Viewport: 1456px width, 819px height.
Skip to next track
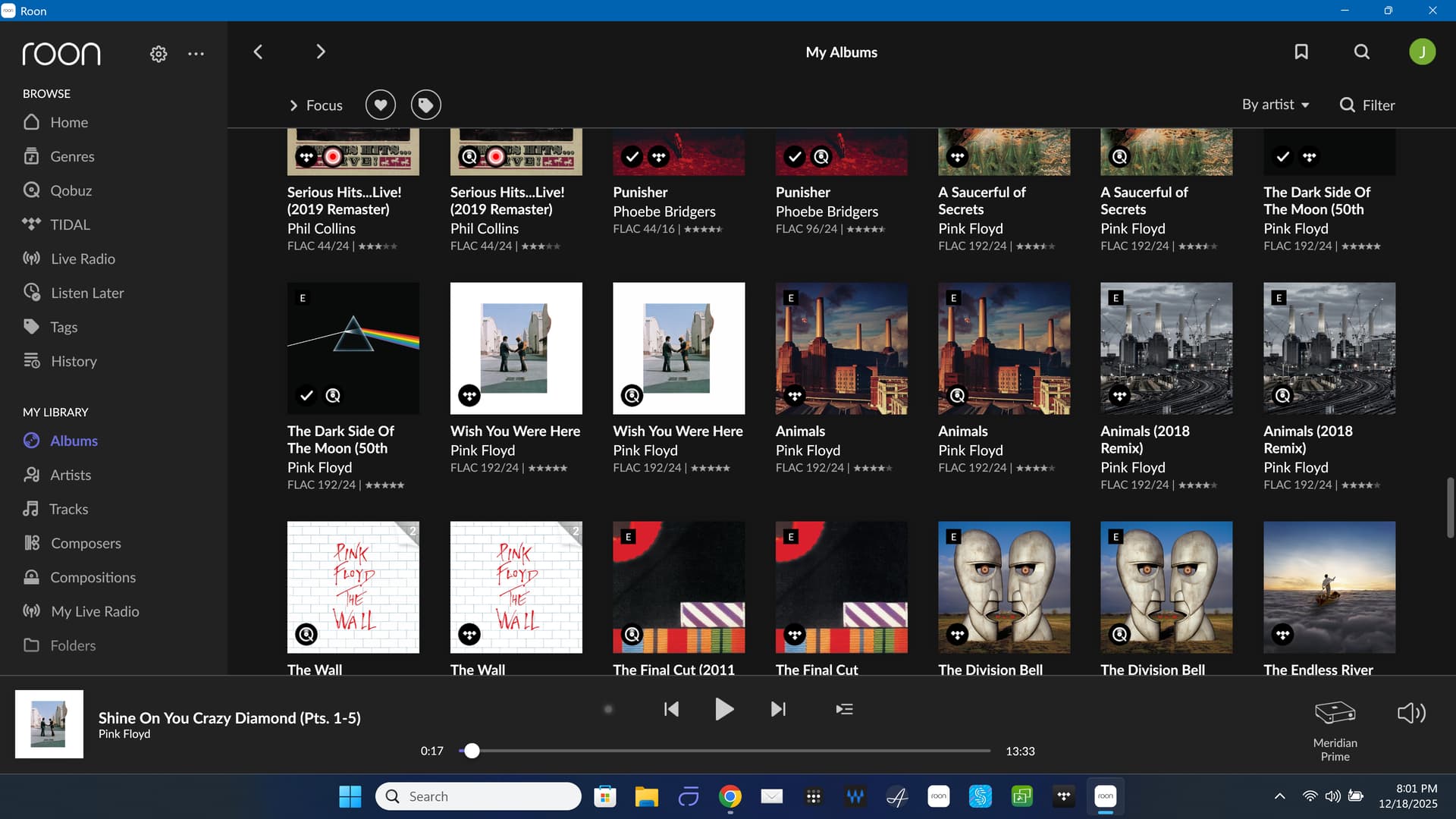tap(778, 709)
